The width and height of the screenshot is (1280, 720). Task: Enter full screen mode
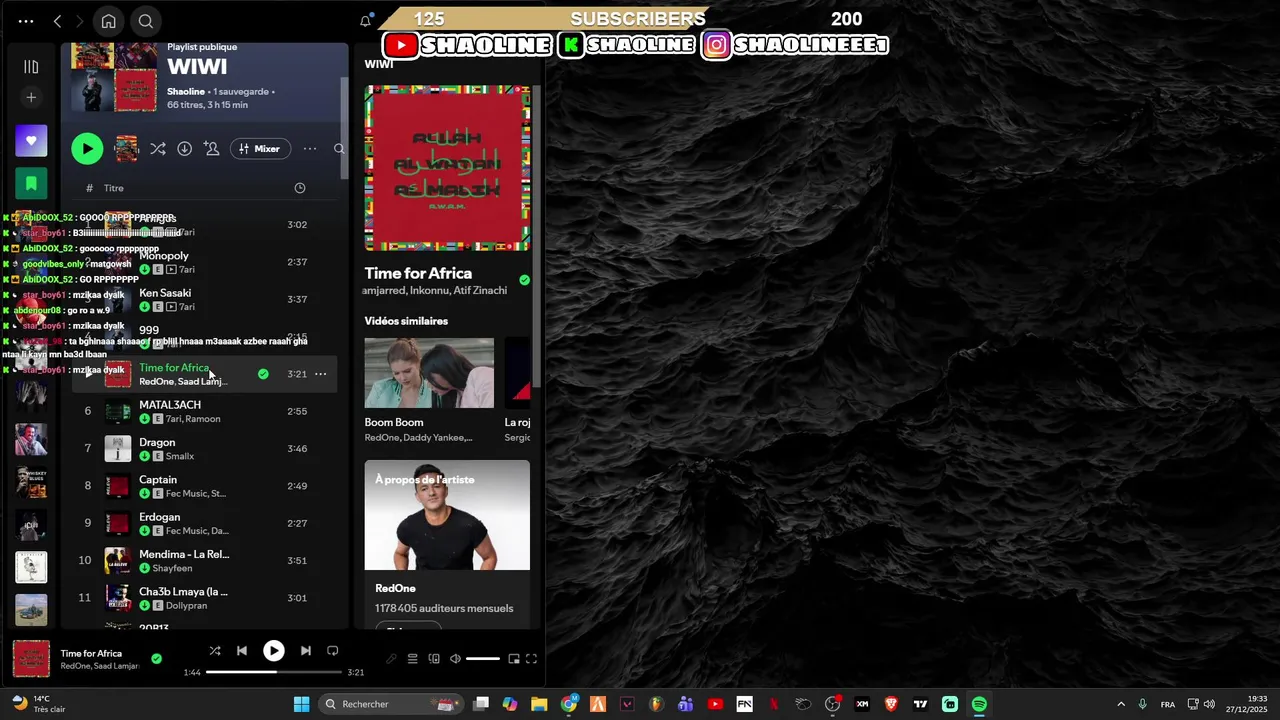pos(532,659)
